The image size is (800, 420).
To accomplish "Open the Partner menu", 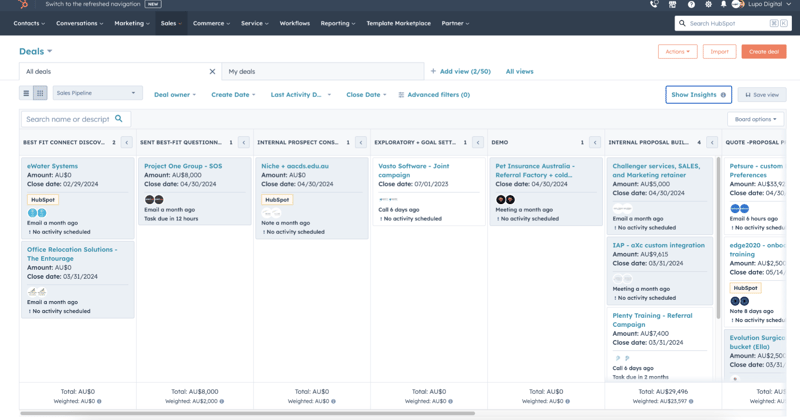I will (x=455, y=23).
